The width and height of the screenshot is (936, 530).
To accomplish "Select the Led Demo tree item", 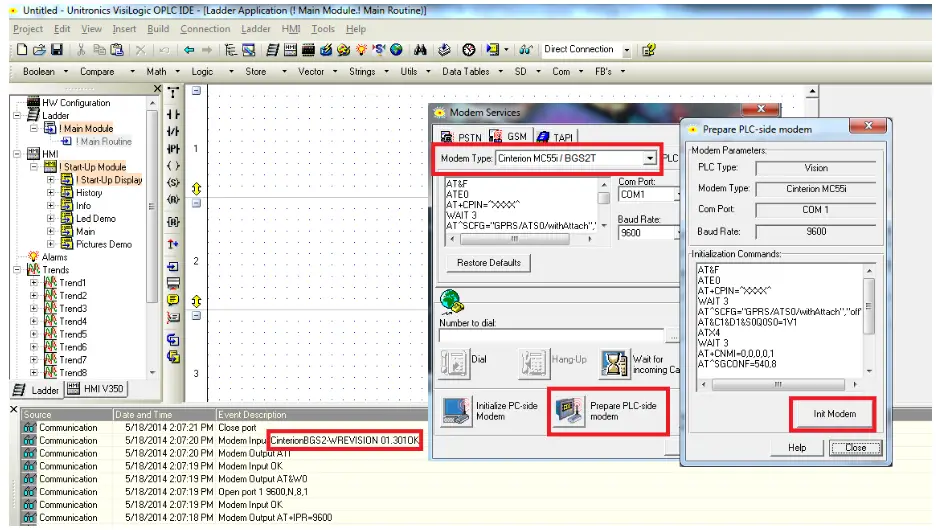I will (96, 219).
